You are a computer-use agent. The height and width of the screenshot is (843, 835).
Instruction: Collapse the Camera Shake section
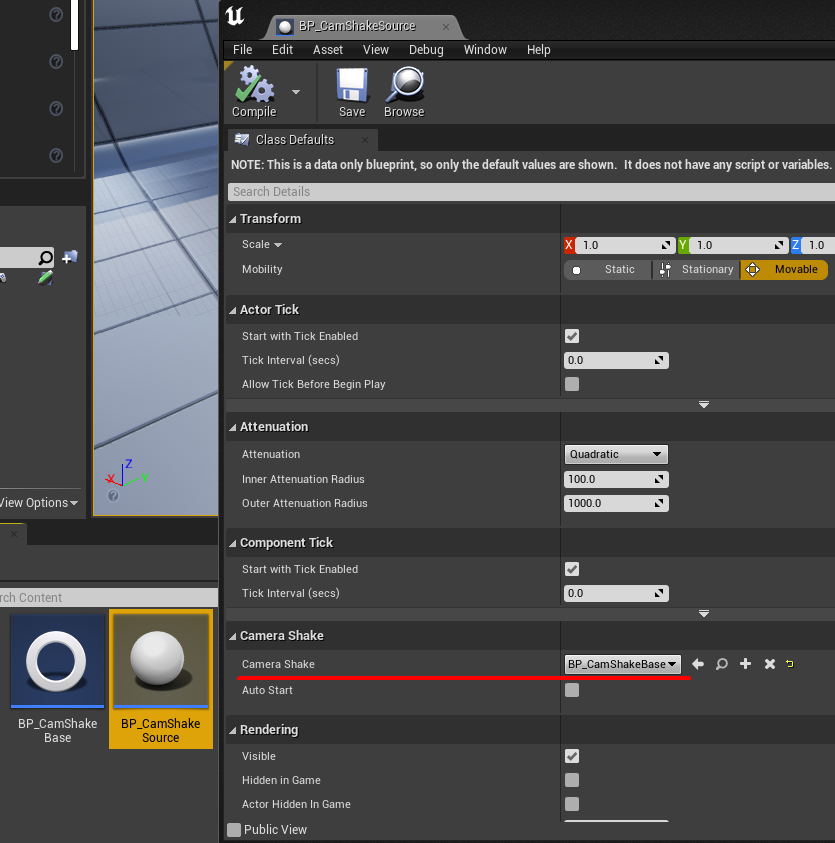pyautogui.click(x=233, y=636)
